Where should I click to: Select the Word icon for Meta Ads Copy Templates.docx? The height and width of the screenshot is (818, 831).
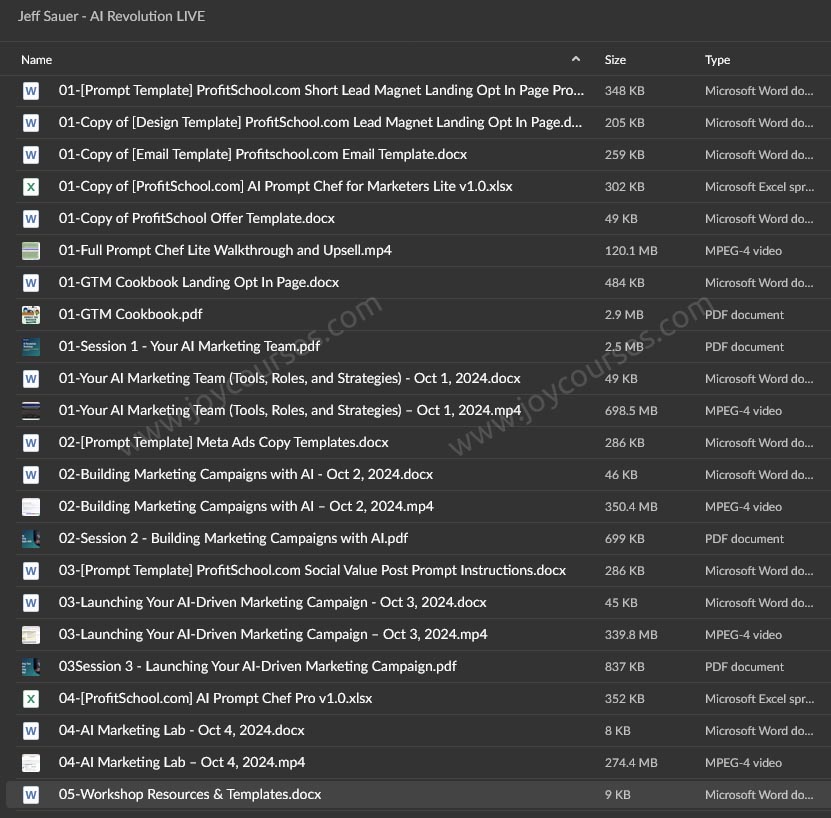coord(31,443)
